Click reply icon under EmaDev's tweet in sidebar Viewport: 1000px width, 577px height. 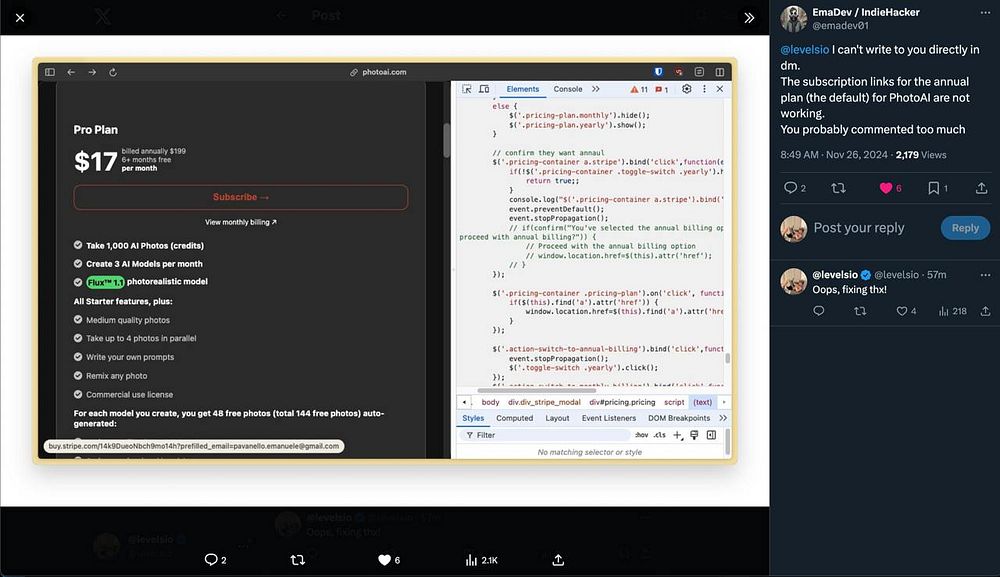point(790,188)
